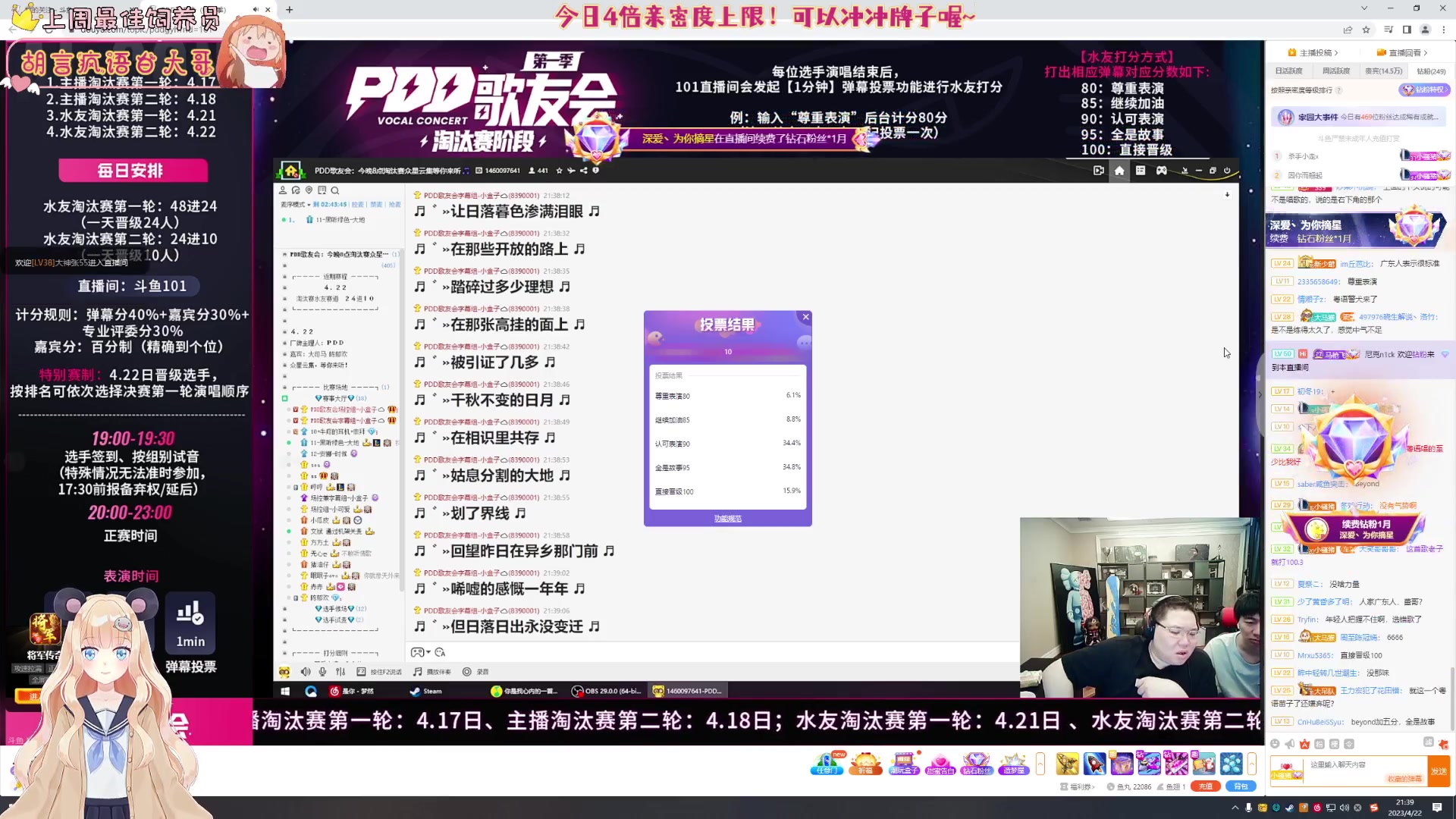Click the red A danmaku style icon
Viewport: 1456px width, 819px height.
coord(1304,744)
